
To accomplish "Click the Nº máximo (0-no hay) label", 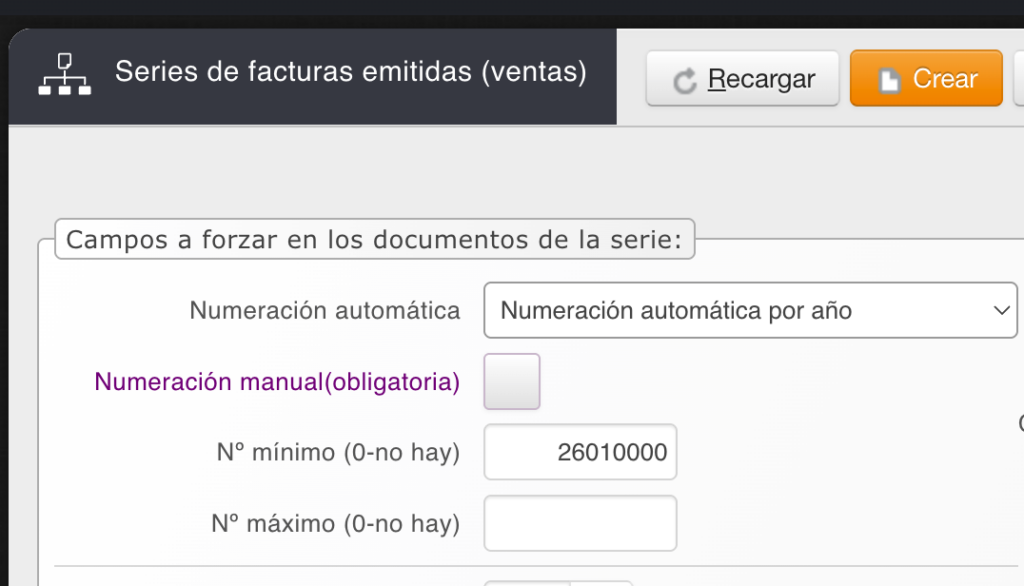I will (335, 523).
